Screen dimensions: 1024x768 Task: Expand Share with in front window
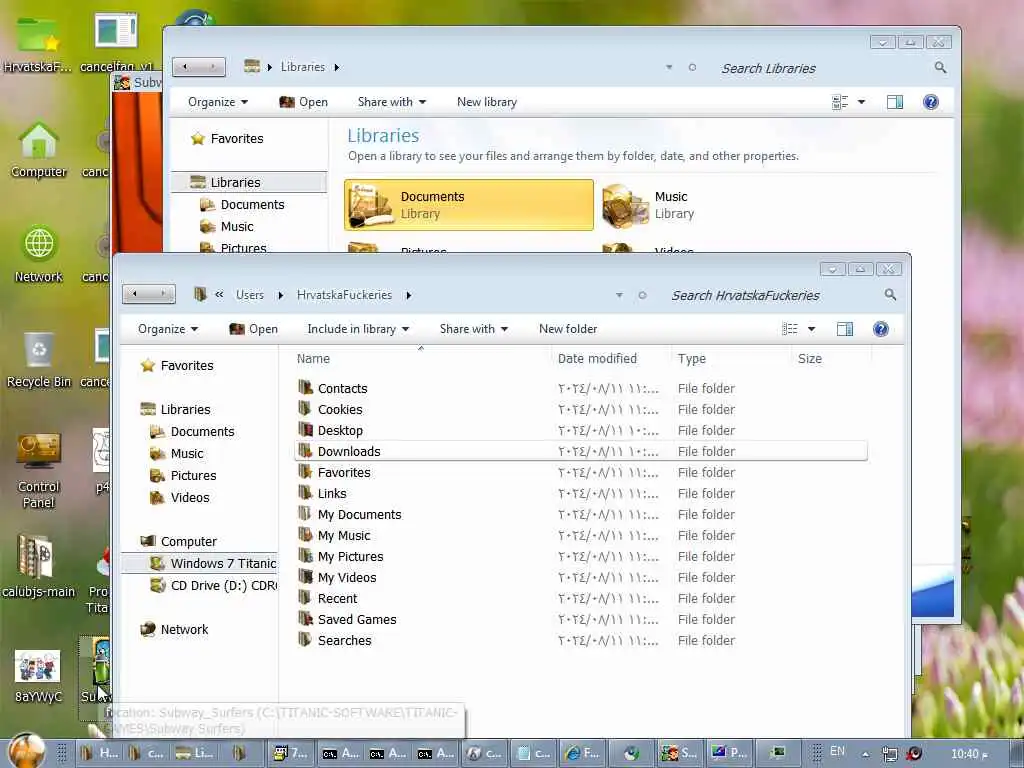pyautogui.click(x=474, y=328)
